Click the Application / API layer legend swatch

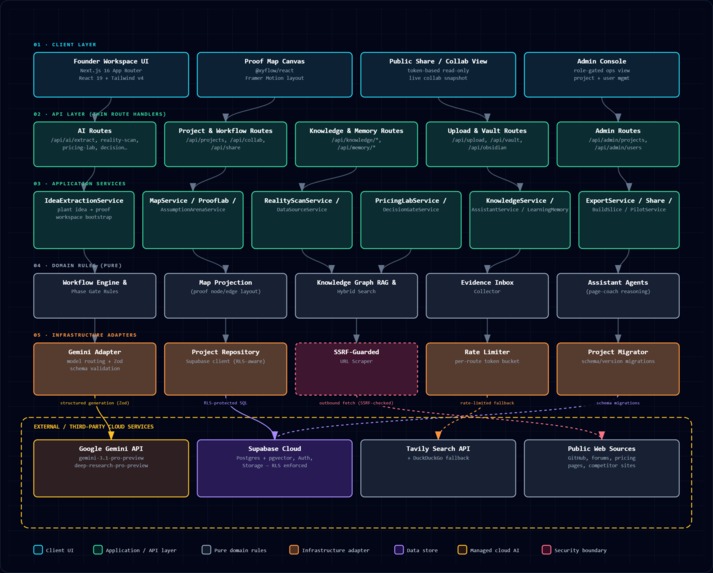tap(98, 550)
